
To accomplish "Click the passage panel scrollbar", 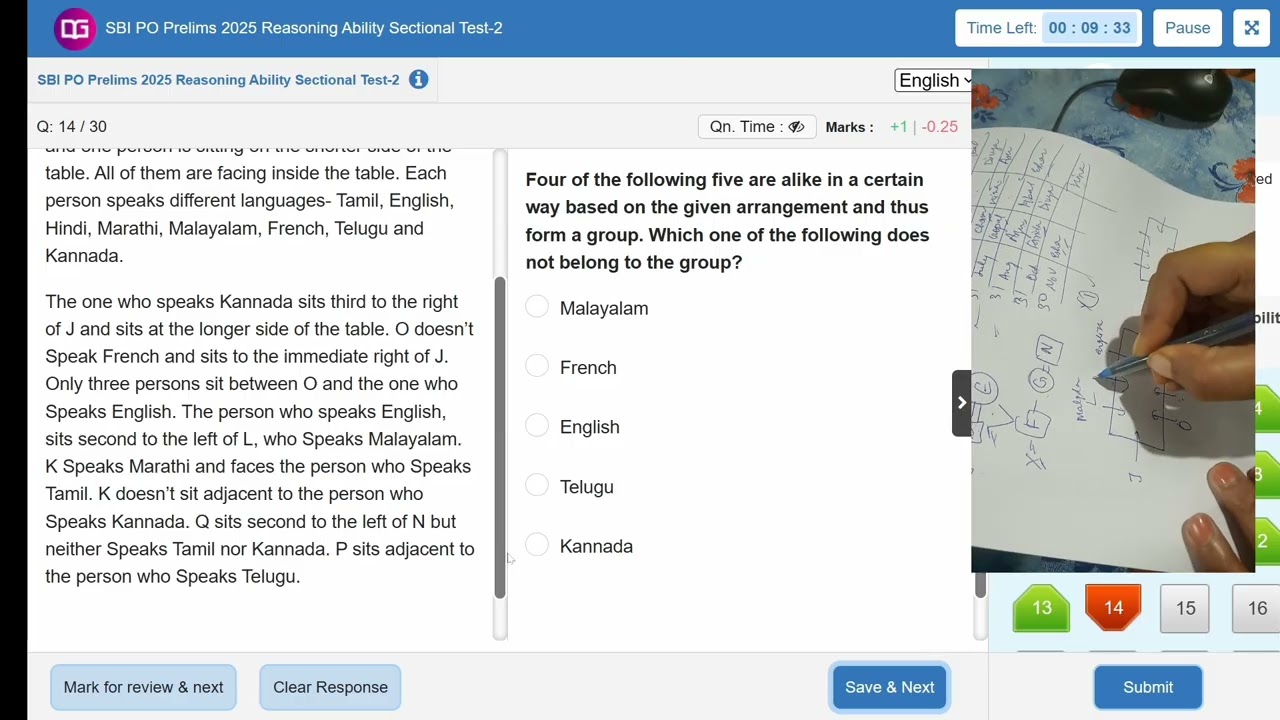I will (x=500, y=436).
